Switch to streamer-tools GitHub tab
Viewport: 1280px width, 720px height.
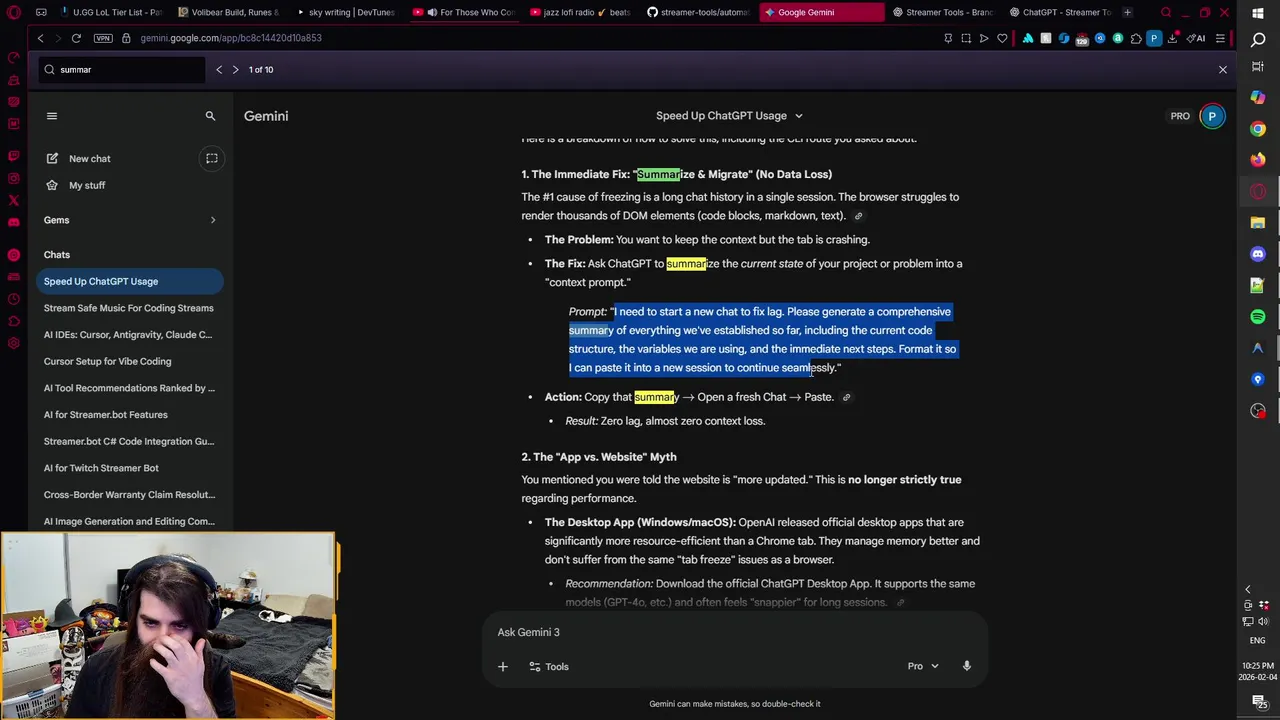point(698,12)
